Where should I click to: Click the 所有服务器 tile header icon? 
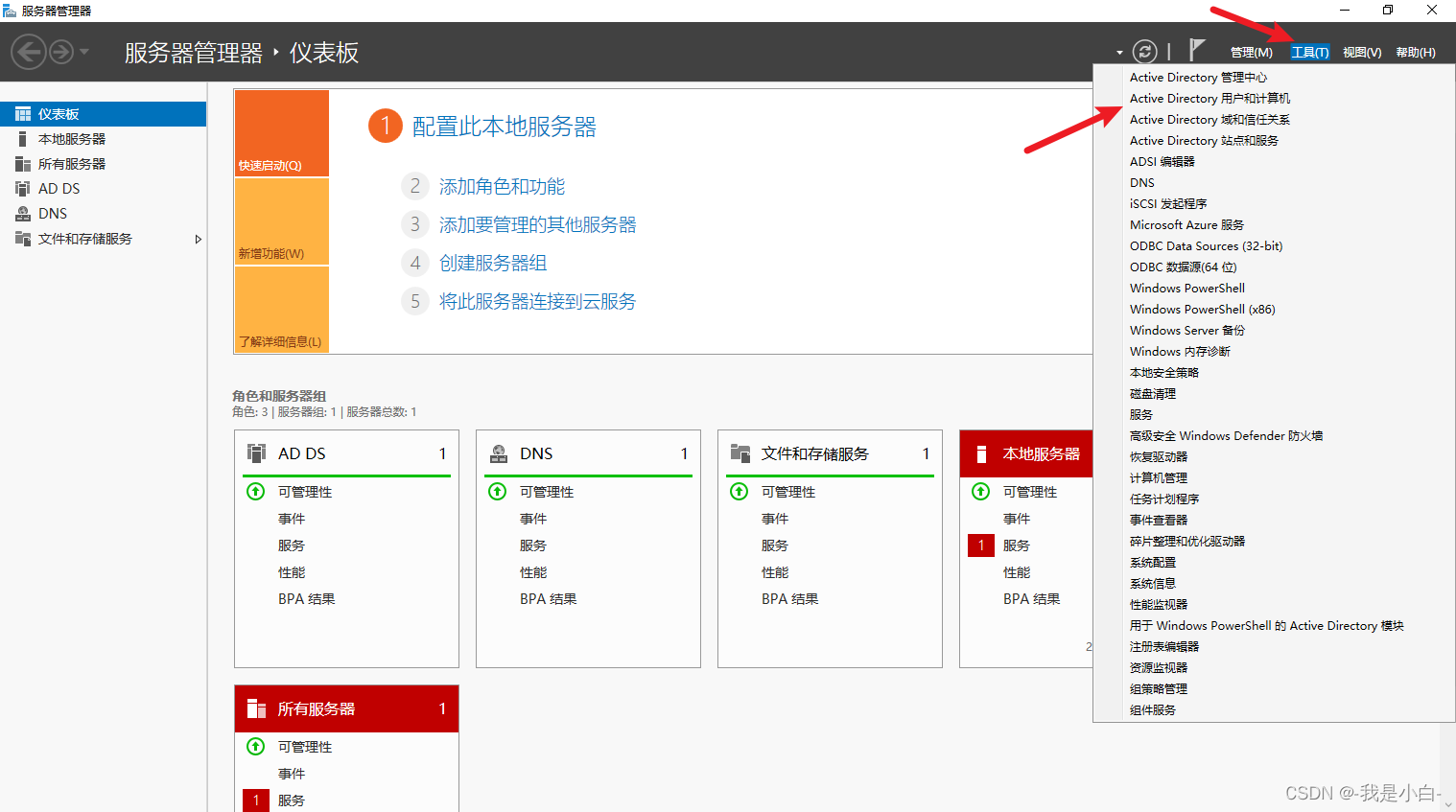[x=256, y=708]
